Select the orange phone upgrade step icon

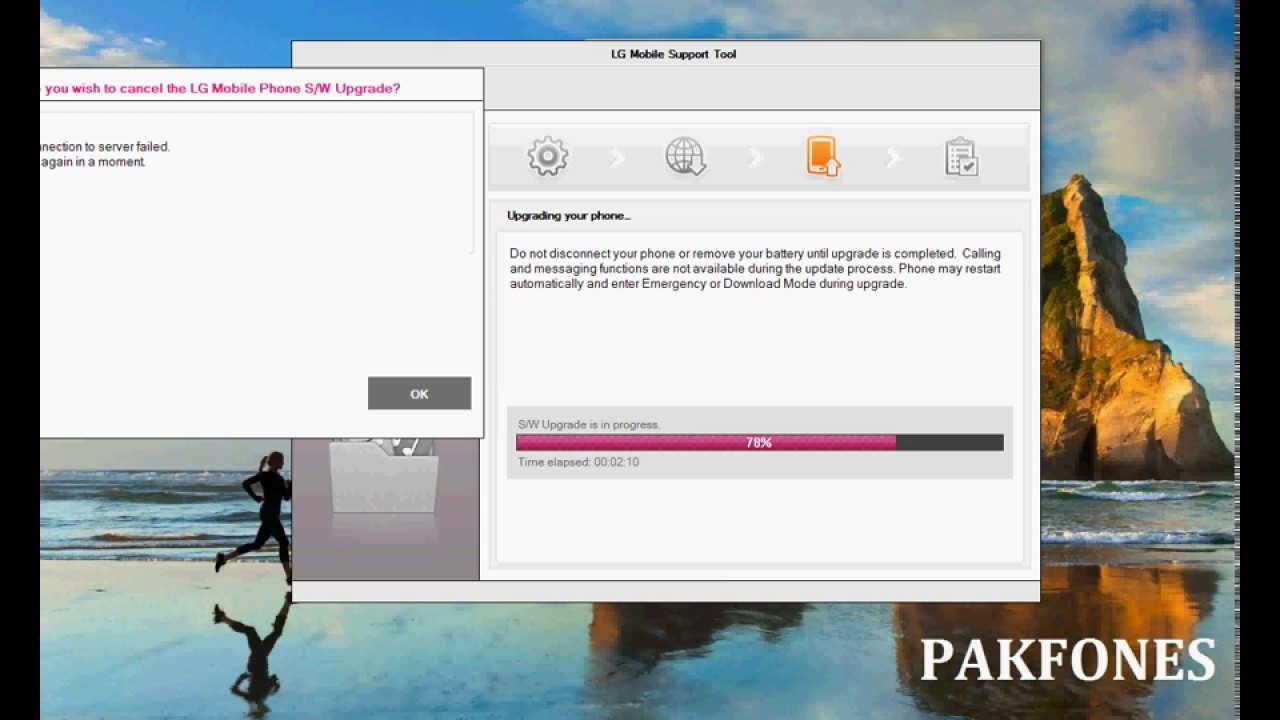coord(823,157)
